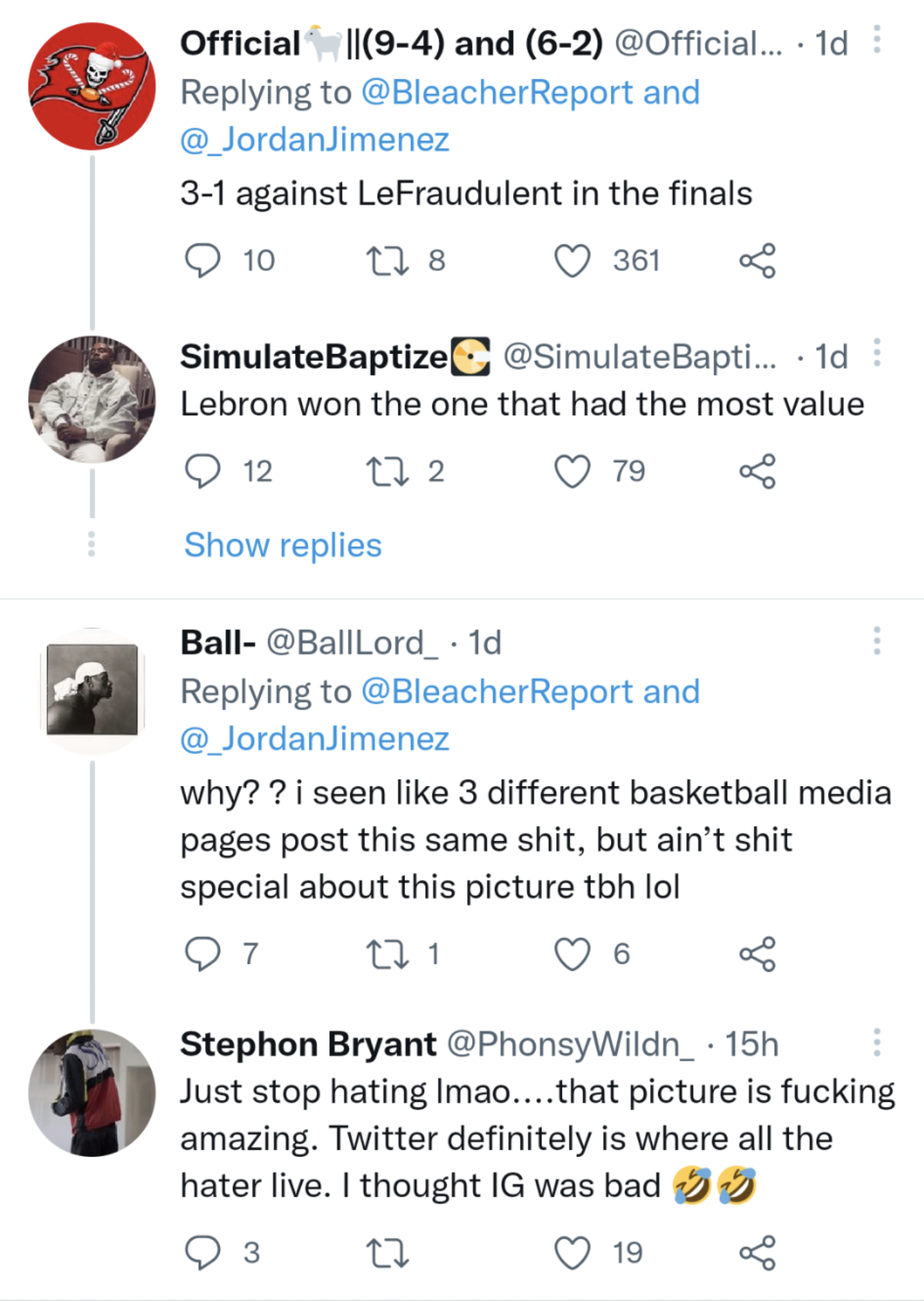
Task: Like Stephon Bryant's tweet with 19 likes
Action: [573, 1252]
